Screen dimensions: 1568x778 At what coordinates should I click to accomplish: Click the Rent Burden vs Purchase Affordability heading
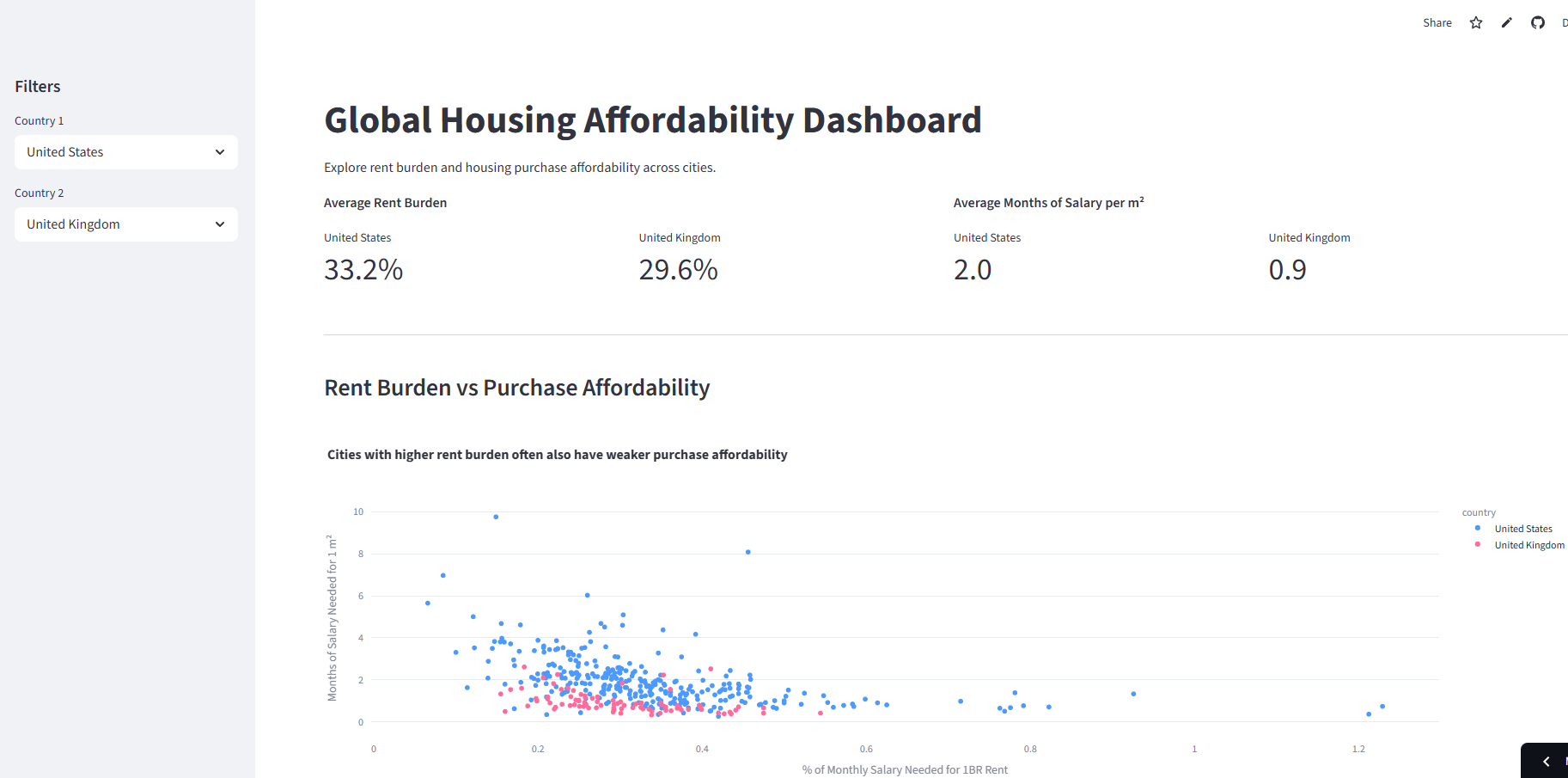(x=516, y=388)
